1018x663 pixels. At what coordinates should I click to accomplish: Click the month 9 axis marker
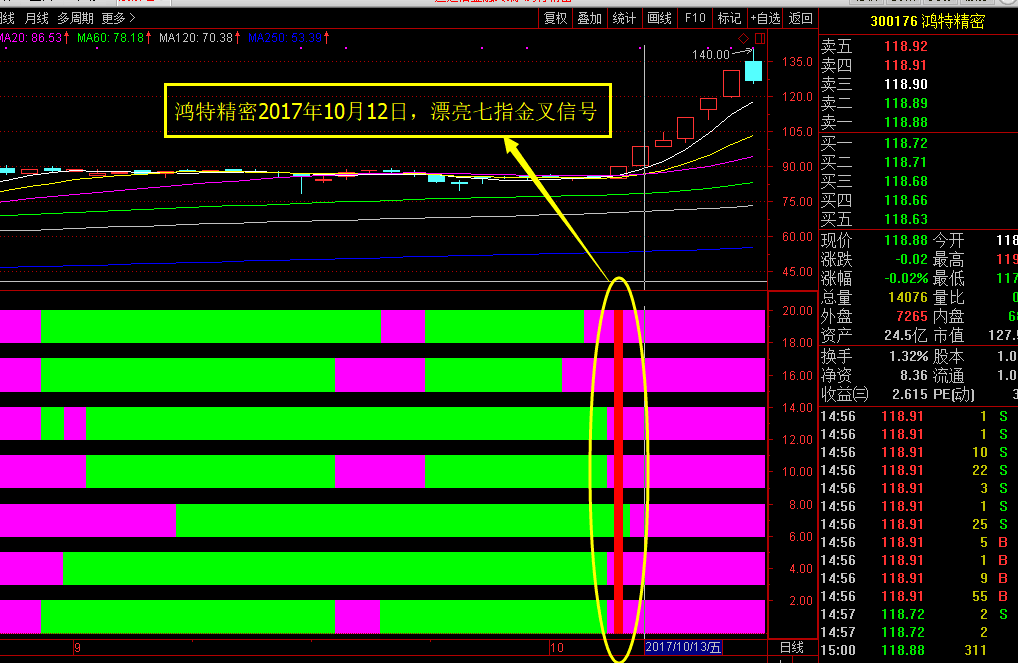77,647
